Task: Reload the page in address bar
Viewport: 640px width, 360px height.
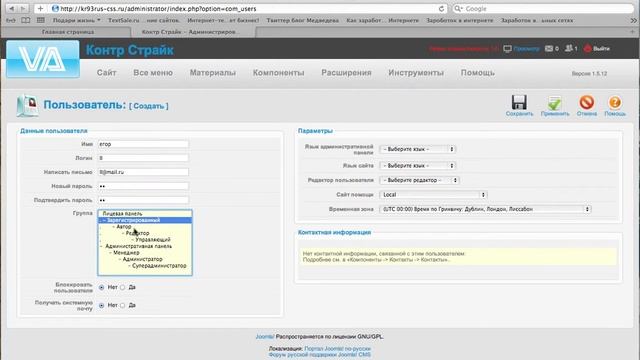Action: [441, 9]
